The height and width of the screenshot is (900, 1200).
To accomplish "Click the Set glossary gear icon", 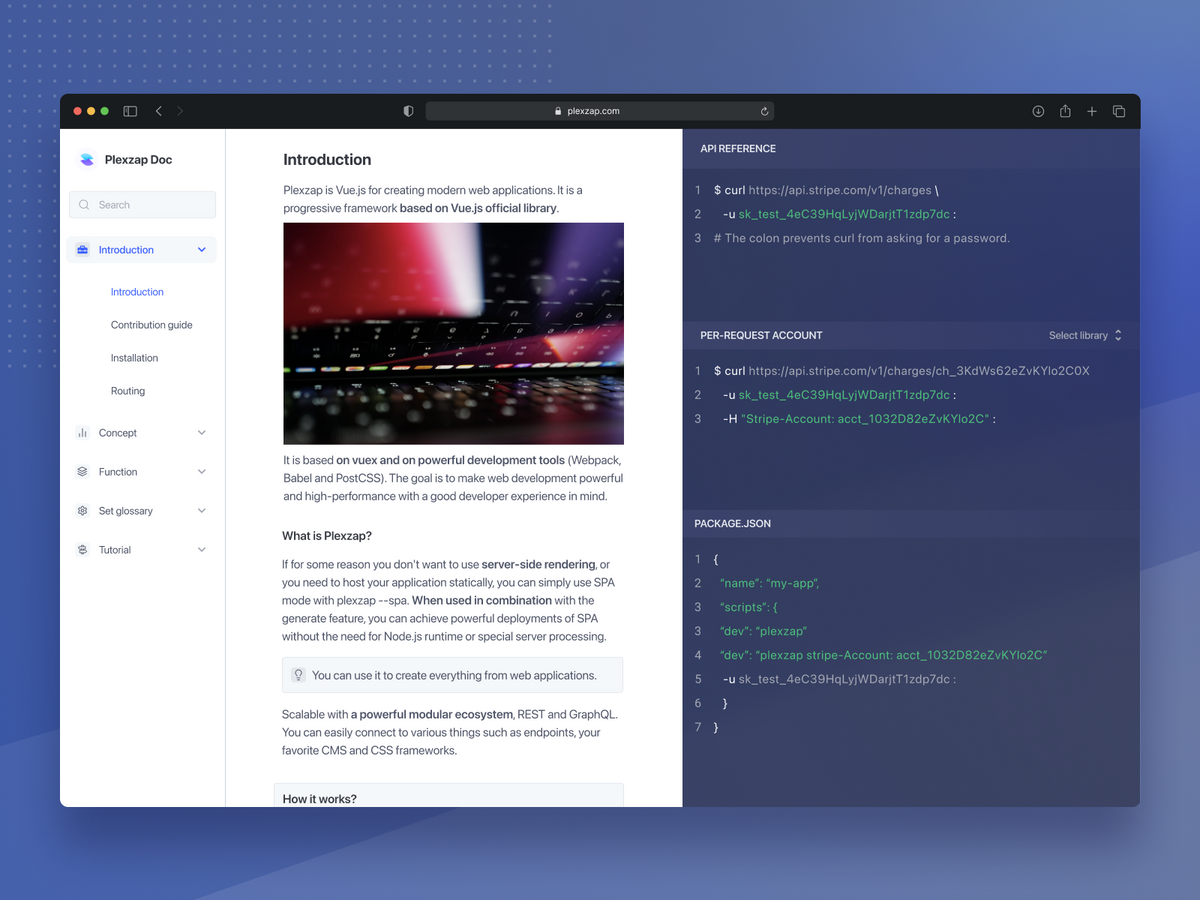I will pyautogui.click(x=82, y=511).
